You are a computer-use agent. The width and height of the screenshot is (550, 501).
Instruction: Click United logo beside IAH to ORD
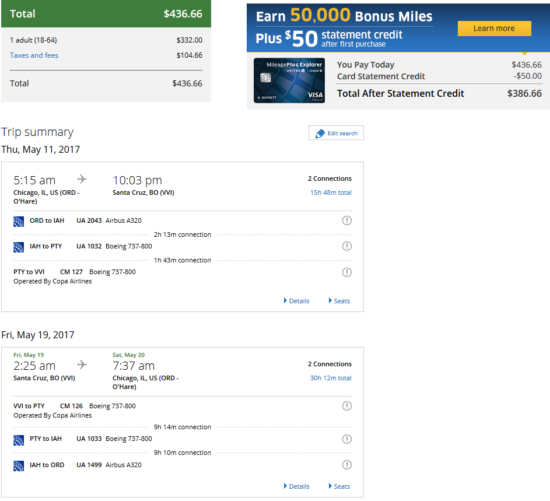(x=19, y=466)
